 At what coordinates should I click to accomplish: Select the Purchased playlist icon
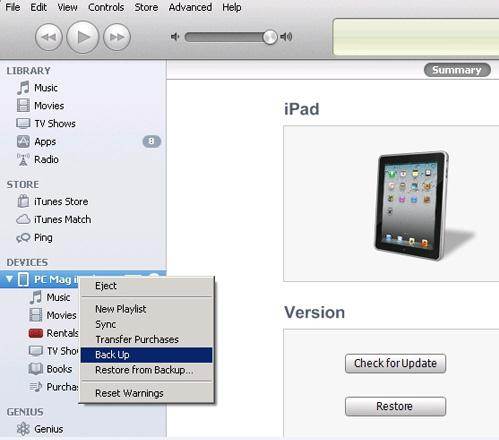coord(36,387)
